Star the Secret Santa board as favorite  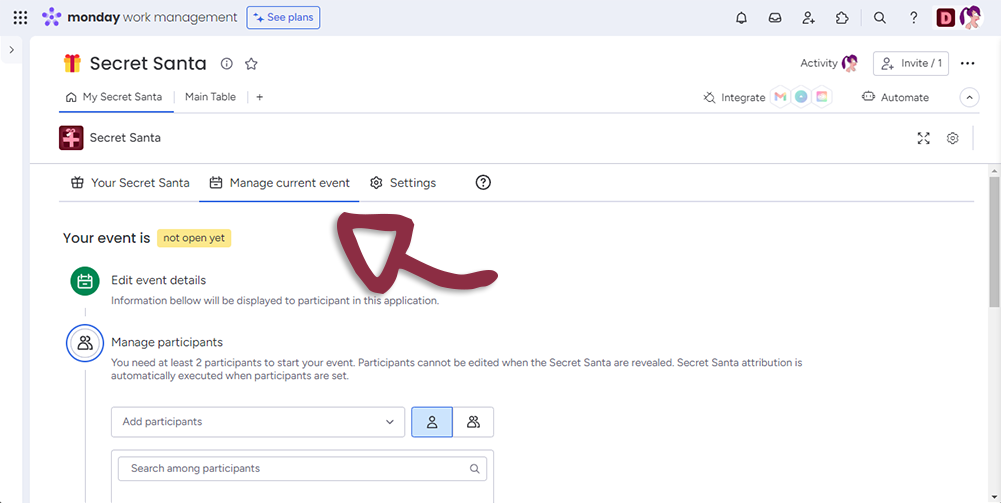coord(251,64)
